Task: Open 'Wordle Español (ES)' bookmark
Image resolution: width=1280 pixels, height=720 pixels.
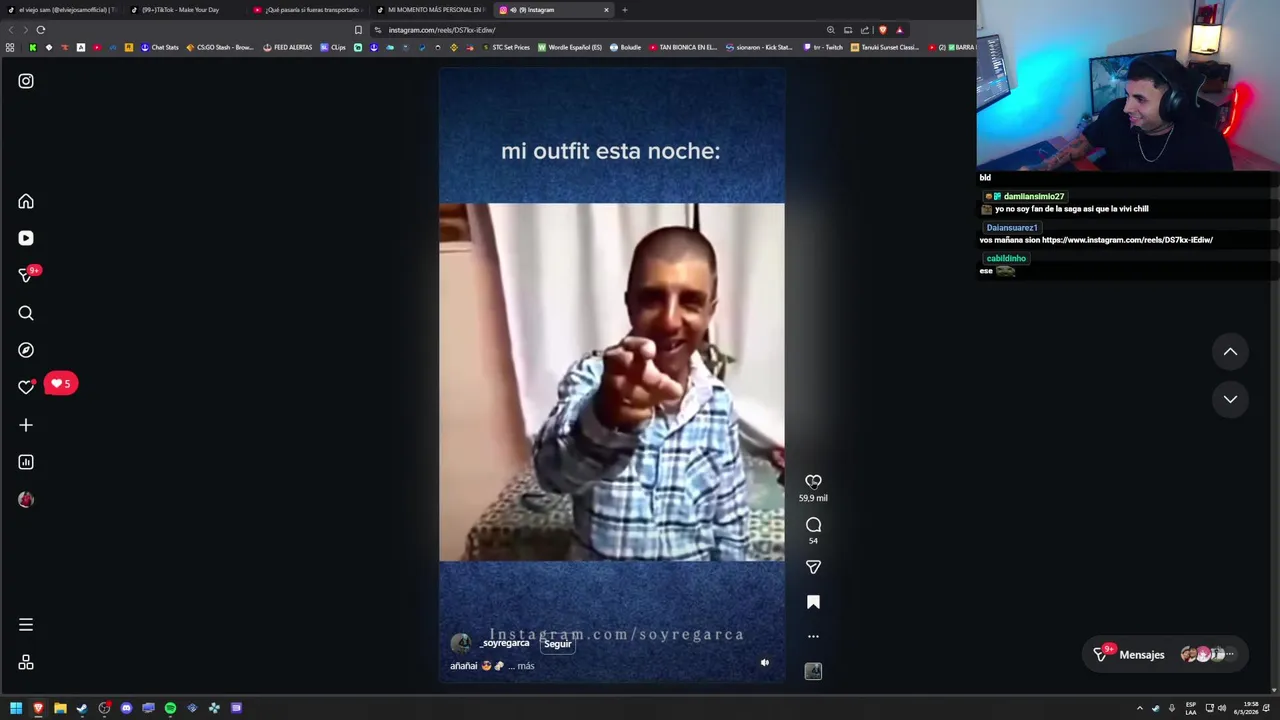Action: (x=570, y=47)
